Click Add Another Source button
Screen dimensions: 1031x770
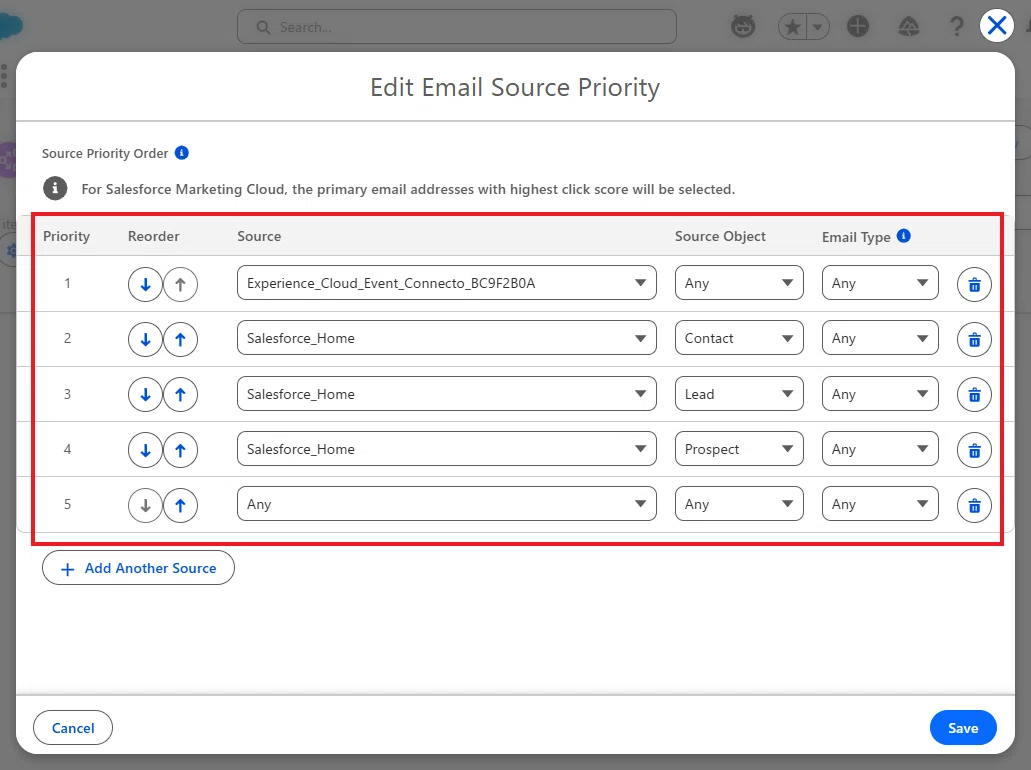pyautogui.click(x=138, y=568)
